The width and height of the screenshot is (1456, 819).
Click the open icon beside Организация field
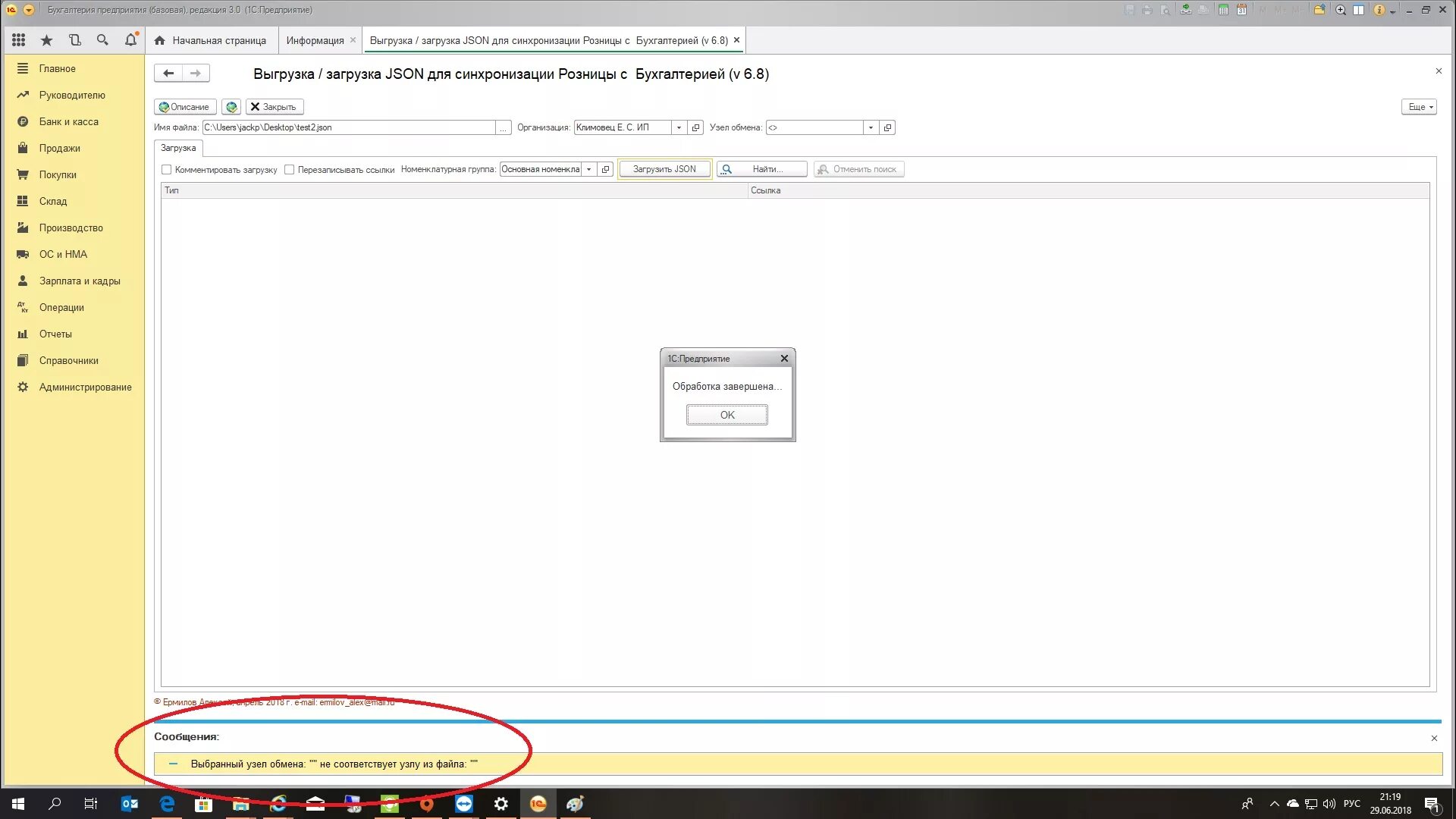tap(695, 127)
